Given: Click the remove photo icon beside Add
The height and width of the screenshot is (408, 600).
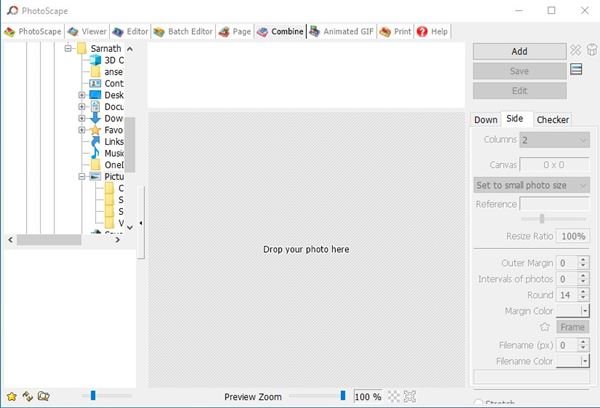Looking at the screenshot, I should click(576, 50).
